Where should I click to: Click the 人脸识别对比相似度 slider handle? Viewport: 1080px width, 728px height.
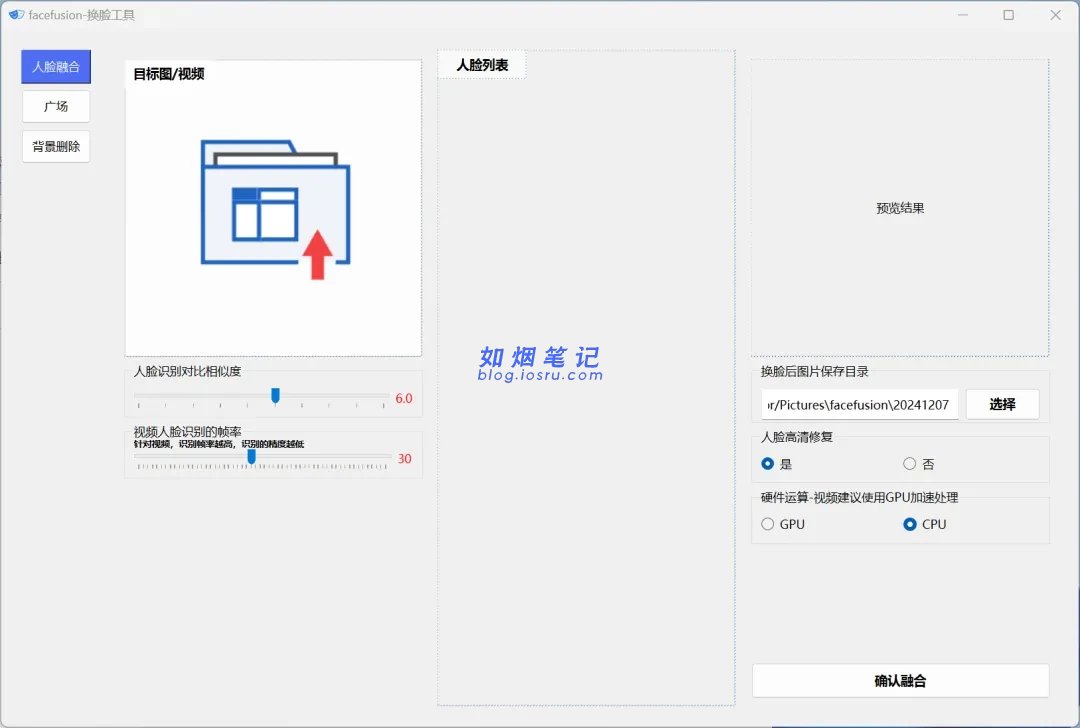[275, 396]
